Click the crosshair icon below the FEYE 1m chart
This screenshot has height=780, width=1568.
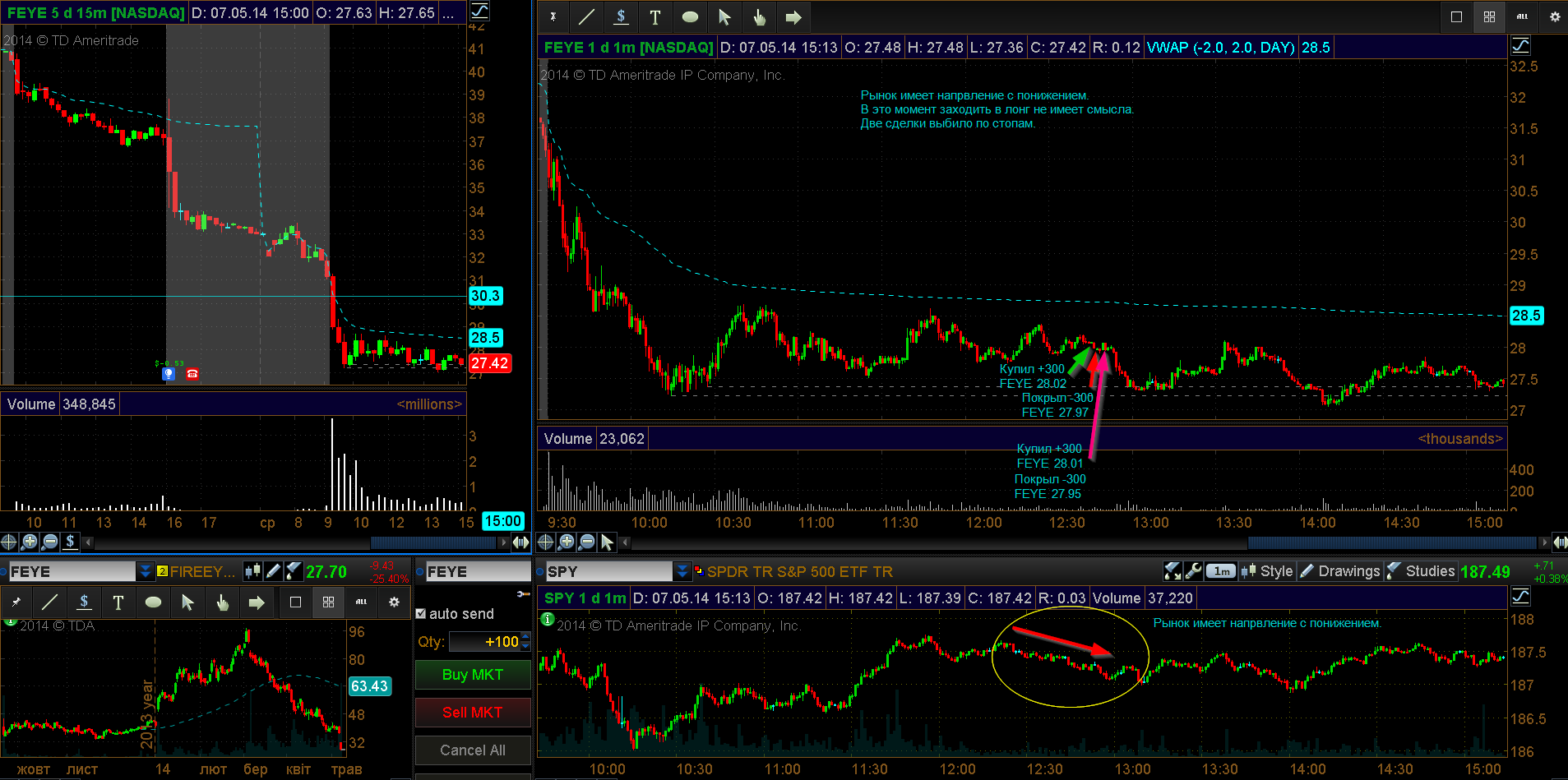(x=545, y=542)
